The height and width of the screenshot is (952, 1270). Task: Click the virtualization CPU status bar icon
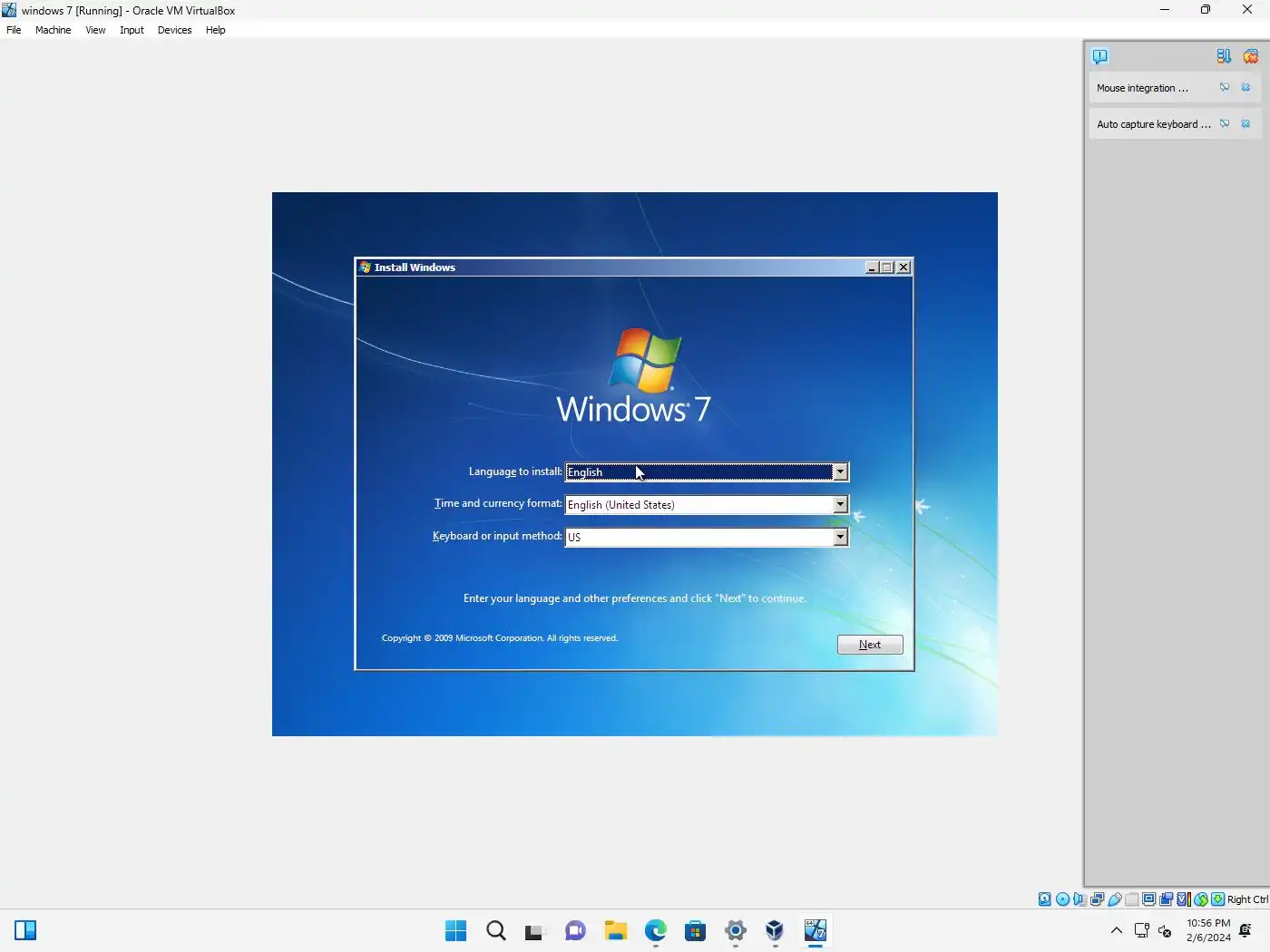(x=1184, y=899)
